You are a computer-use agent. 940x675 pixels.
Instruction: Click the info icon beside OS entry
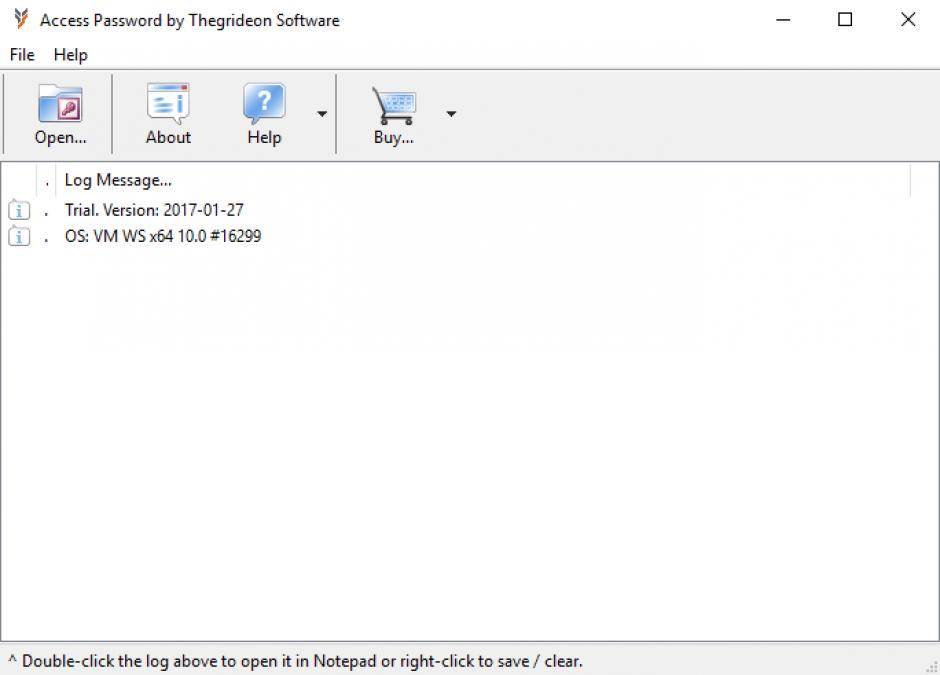coord(19,236)
